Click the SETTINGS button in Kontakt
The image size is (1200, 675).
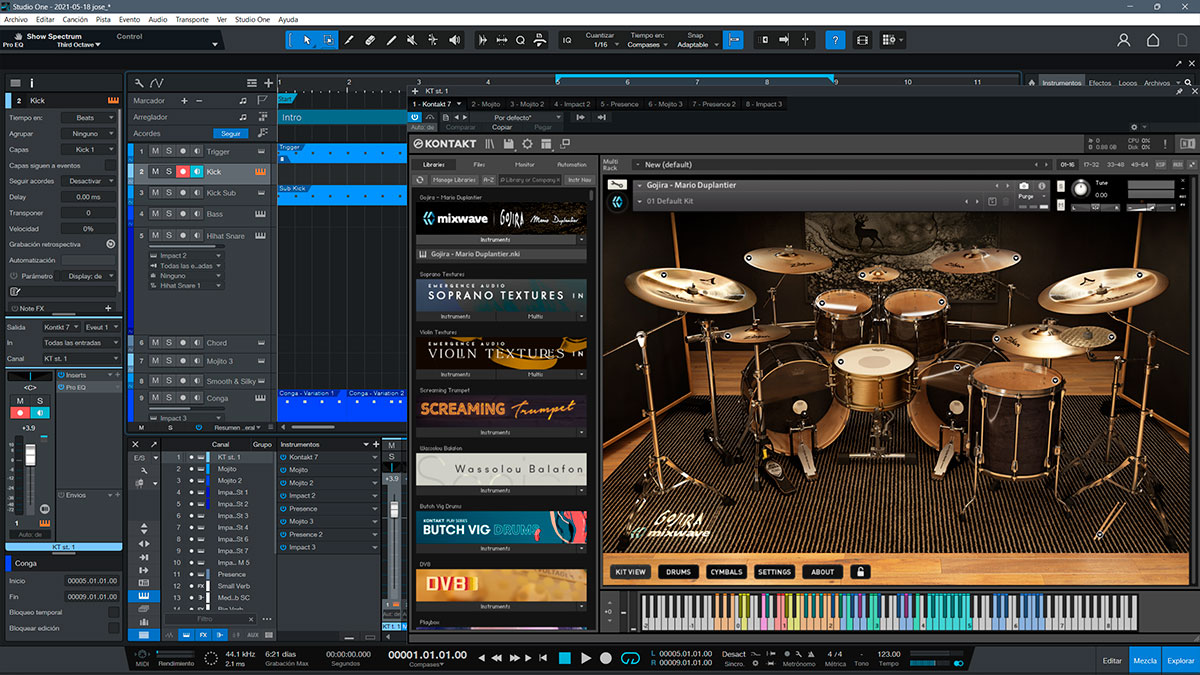[x=774, y=572]
